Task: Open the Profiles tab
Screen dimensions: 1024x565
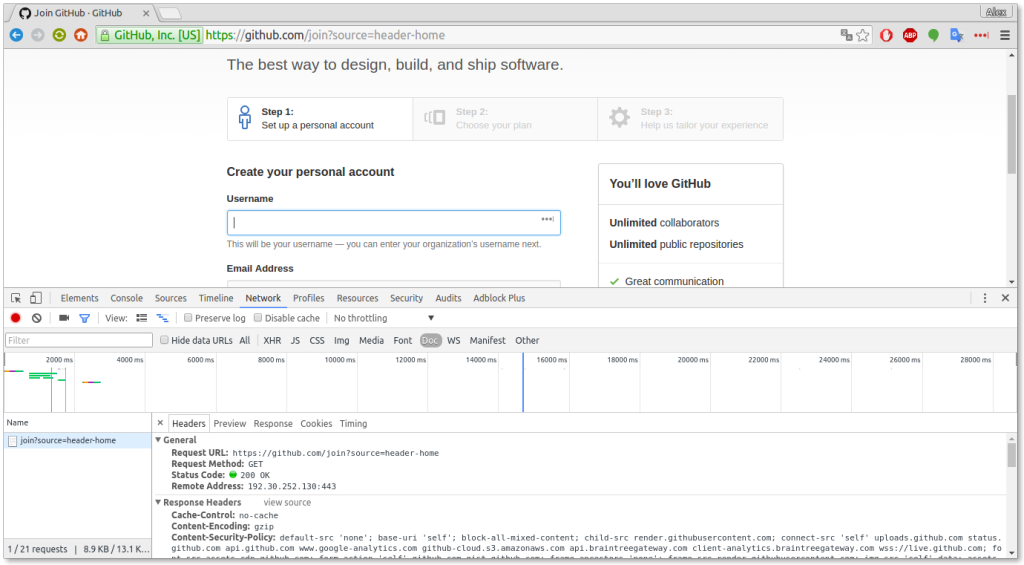Action: [309, 298]
